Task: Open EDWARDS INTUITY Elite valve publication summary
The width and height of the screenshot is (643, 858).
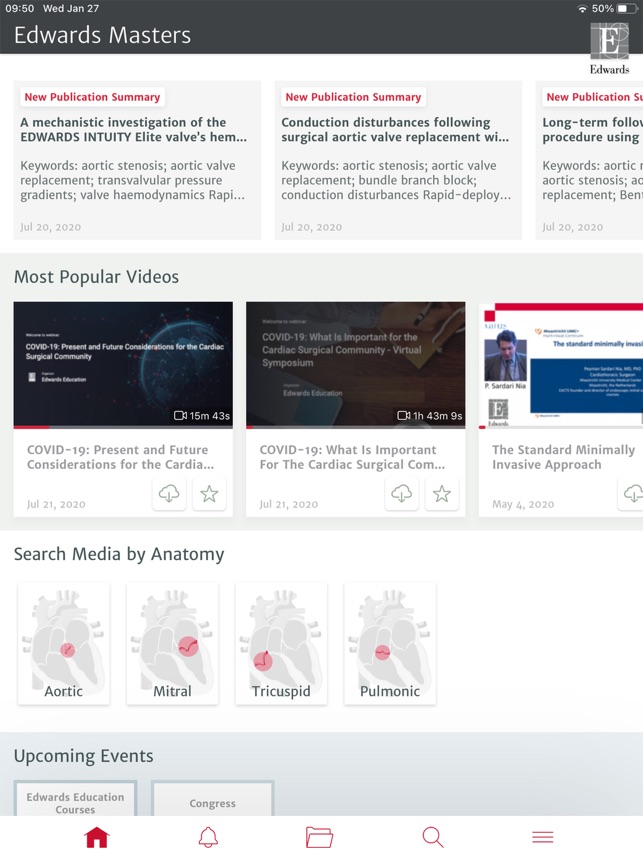Action: click(x=137, y=160)
